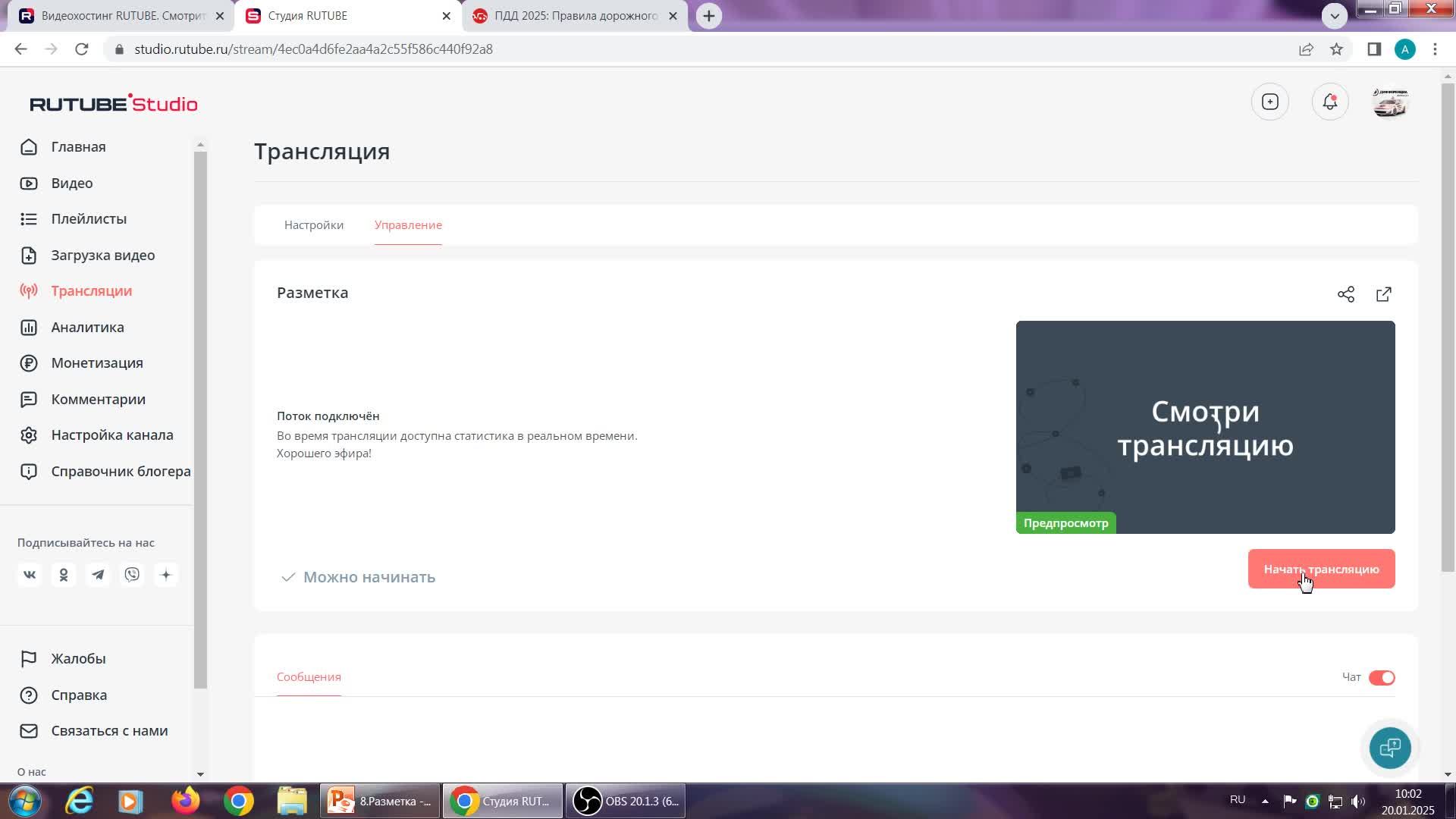Switch to the Настройки tab
This screenshot has height=819, width=1456.
click(x=313, y=225)
